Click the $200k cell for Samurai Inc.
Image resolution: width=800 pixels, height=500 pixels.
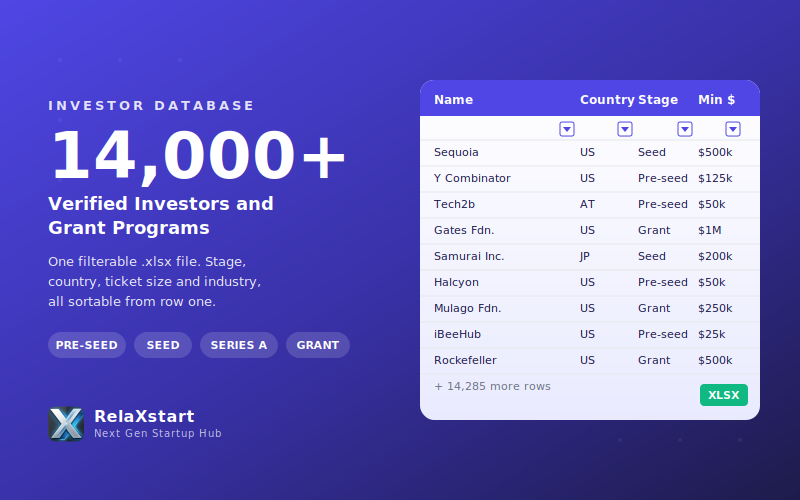click(x=715, y=256)
